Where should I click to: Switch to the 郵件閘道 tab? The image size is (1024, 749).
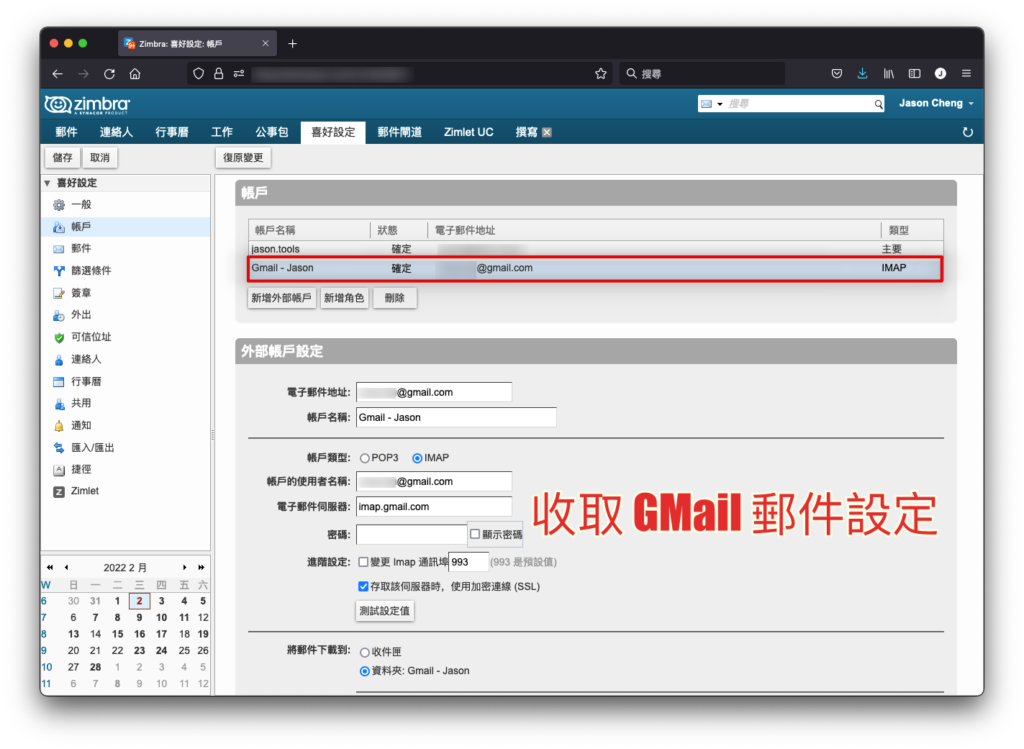[399, 133]
